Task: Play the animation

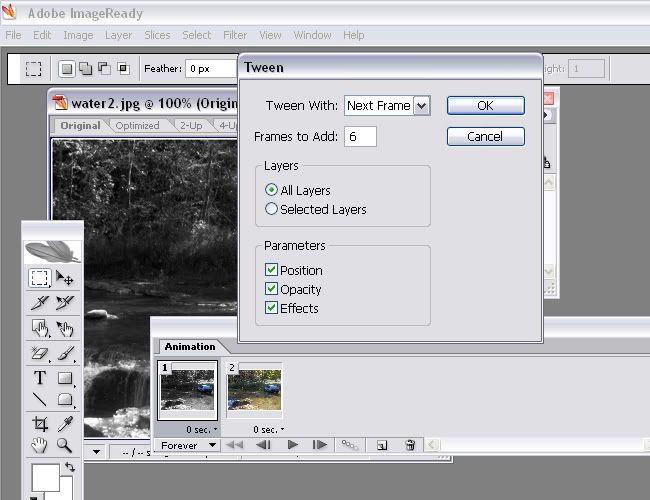Action: coord(293,445)
